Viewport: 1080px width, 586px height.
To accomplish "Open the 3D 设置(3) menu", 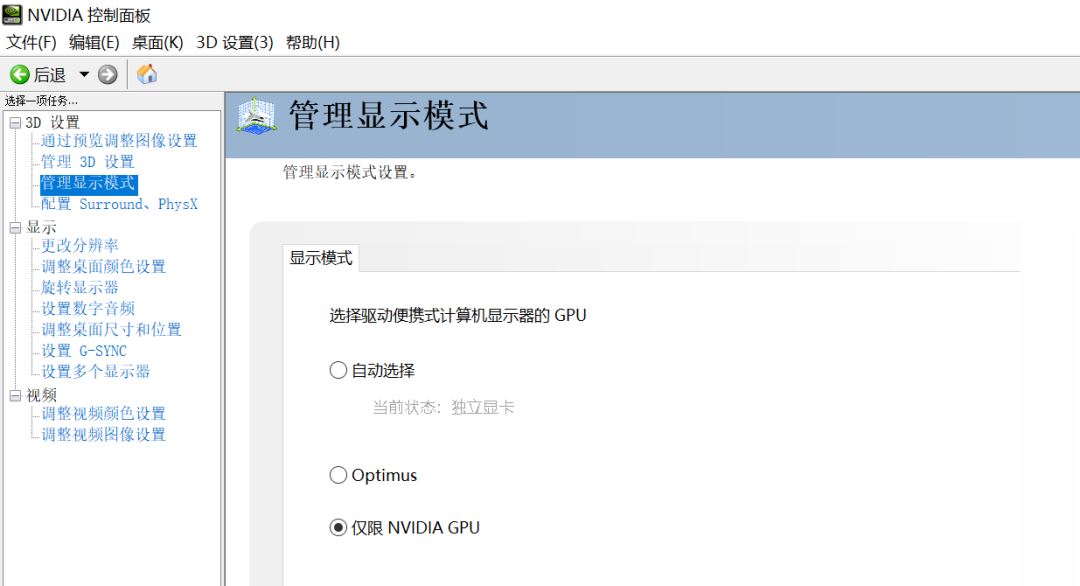I will [235, 43].
